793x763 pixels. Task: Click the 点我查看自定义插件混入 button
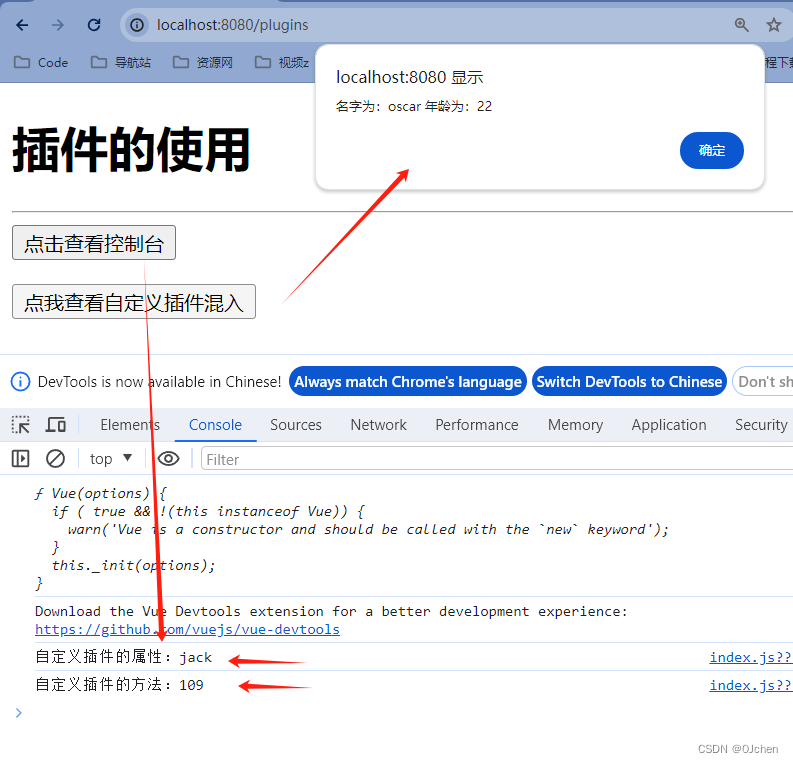point(134,302)
